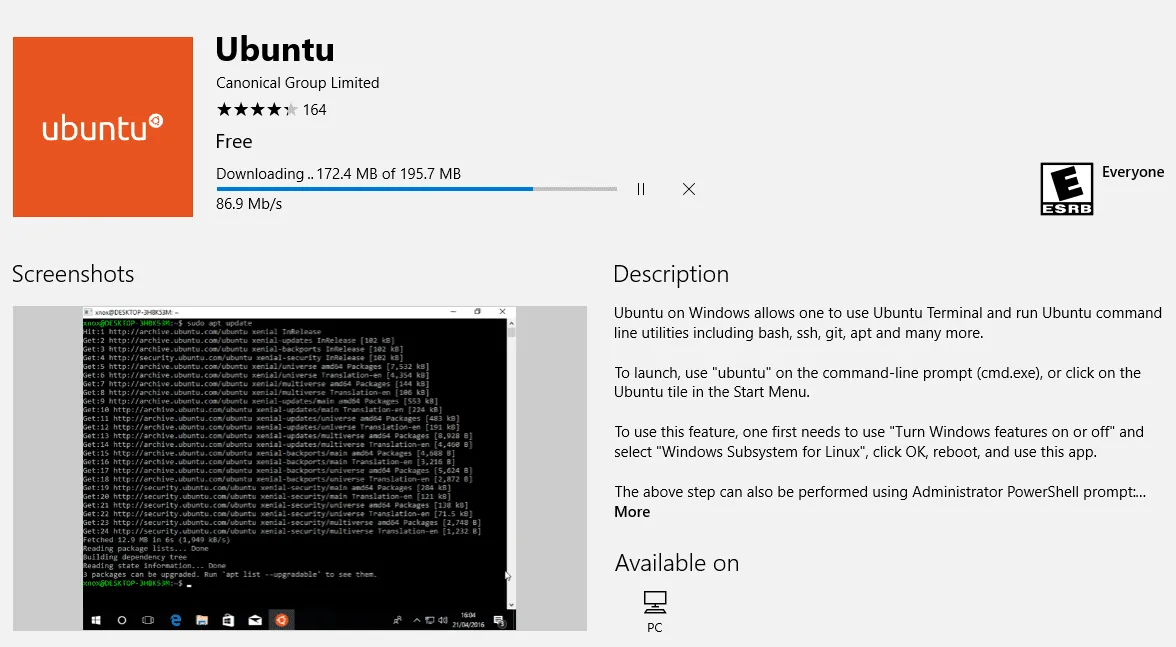Click the Start button in the screenshot taskbar

pos(96,620)
